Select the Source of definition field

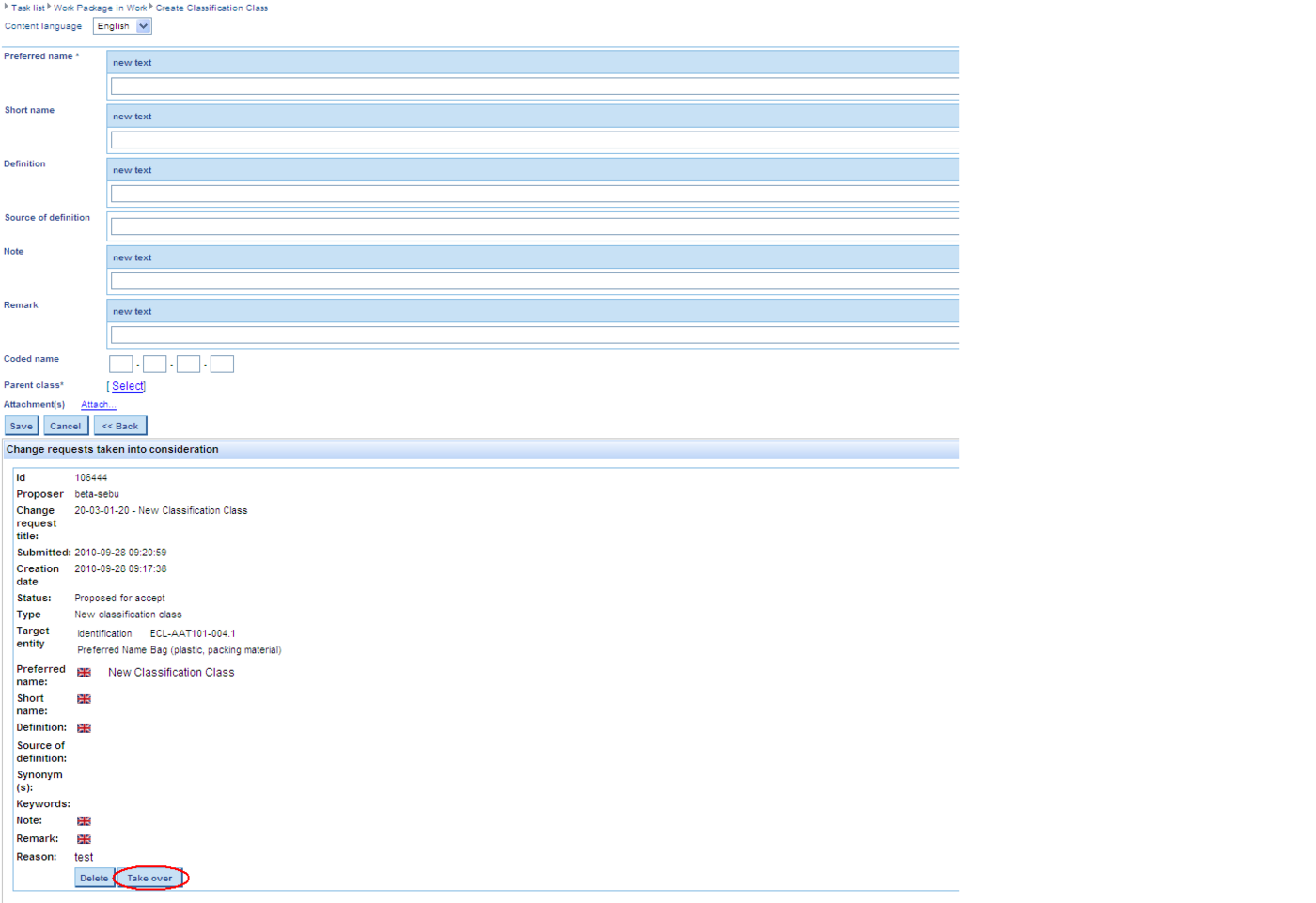[534, 226]
